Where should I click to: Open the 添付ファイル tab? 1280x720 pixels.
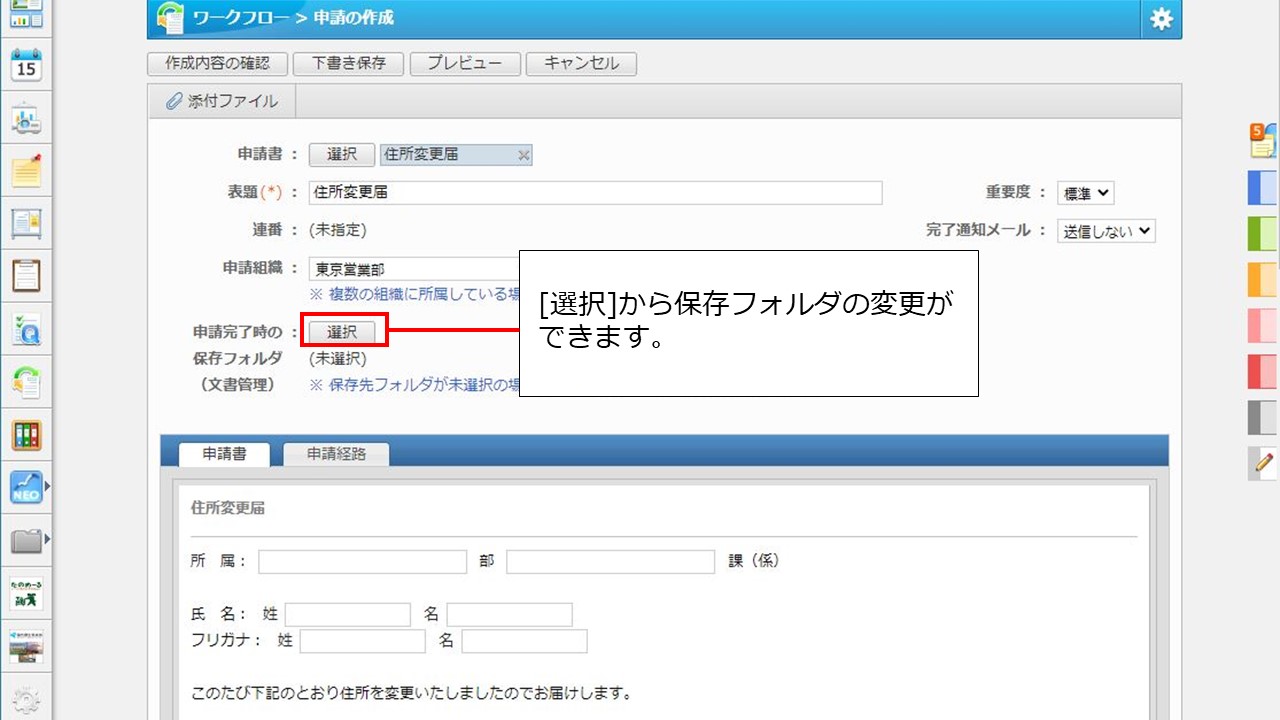click(x=222, y=101)
